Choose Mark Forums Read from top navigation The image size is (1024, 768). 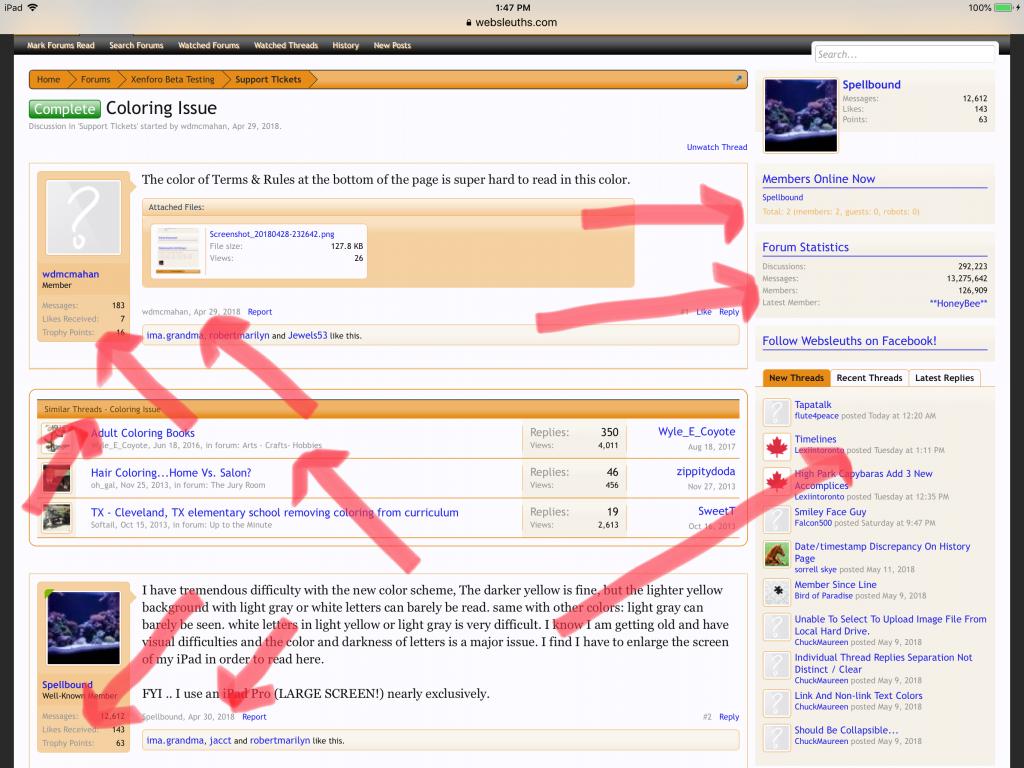click(x=61, y=45)
